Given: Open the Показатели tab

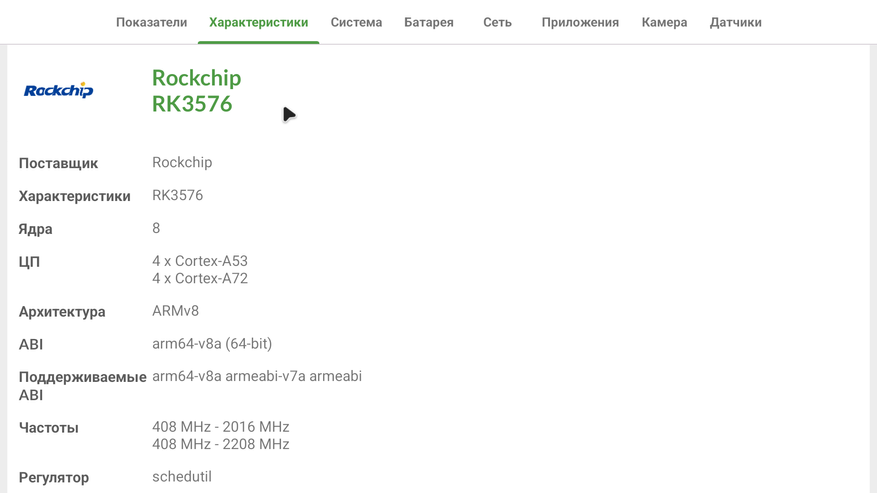Looking at the screenshot, I should coord(151,22).
